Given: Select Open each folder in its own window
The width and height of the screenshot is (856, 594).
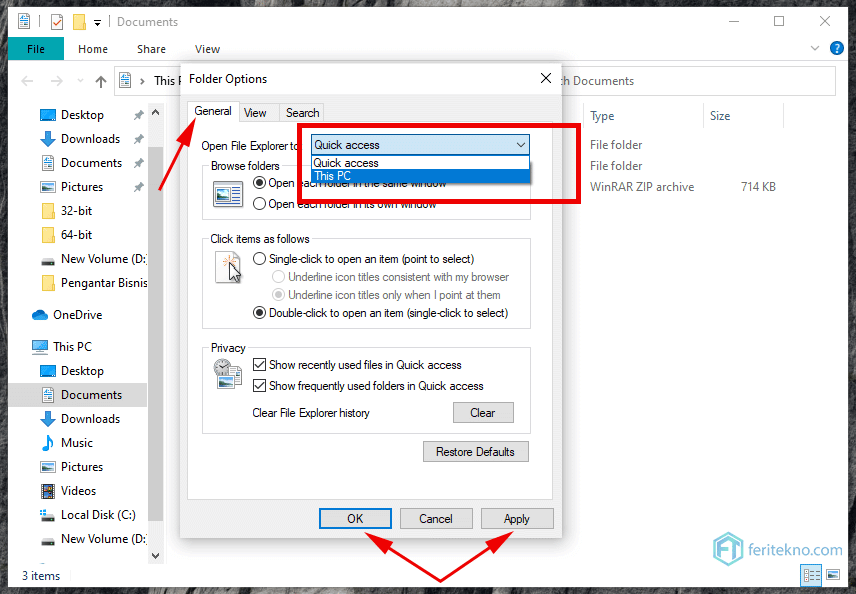Looking at the screenshot, I should [260, 204].
